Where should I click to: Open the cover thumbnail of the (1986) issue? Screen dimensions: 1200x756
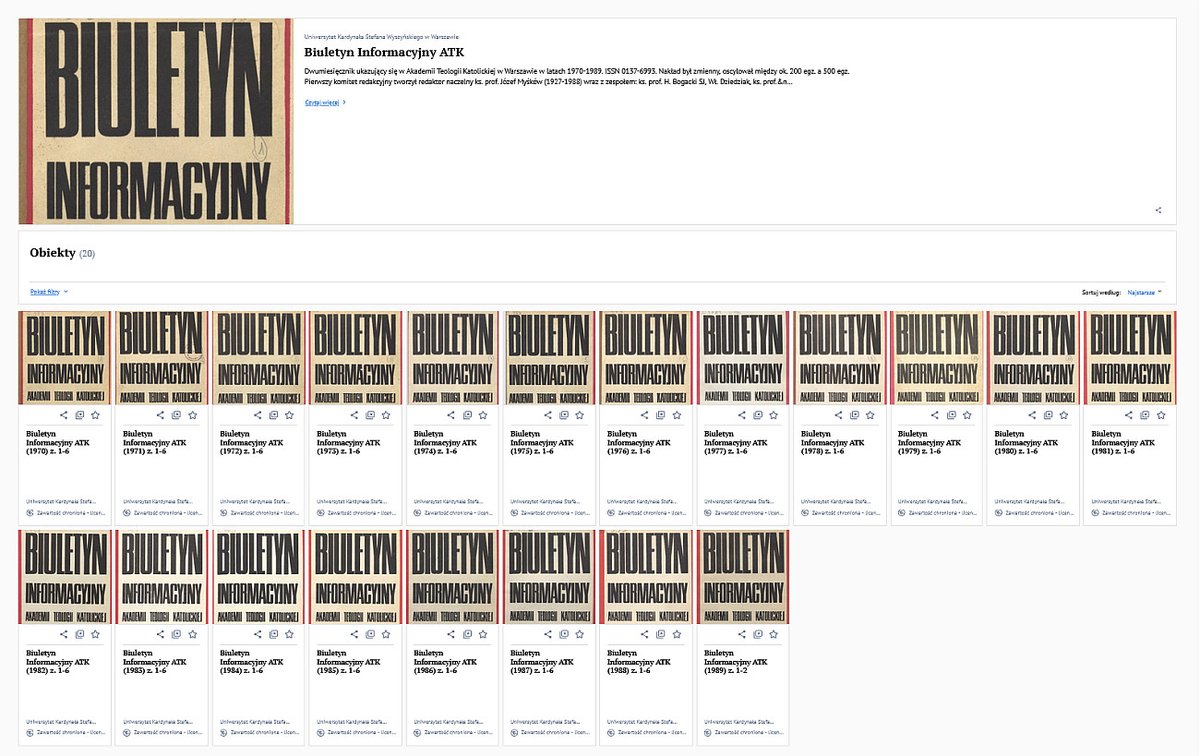[x=452, y=578]
